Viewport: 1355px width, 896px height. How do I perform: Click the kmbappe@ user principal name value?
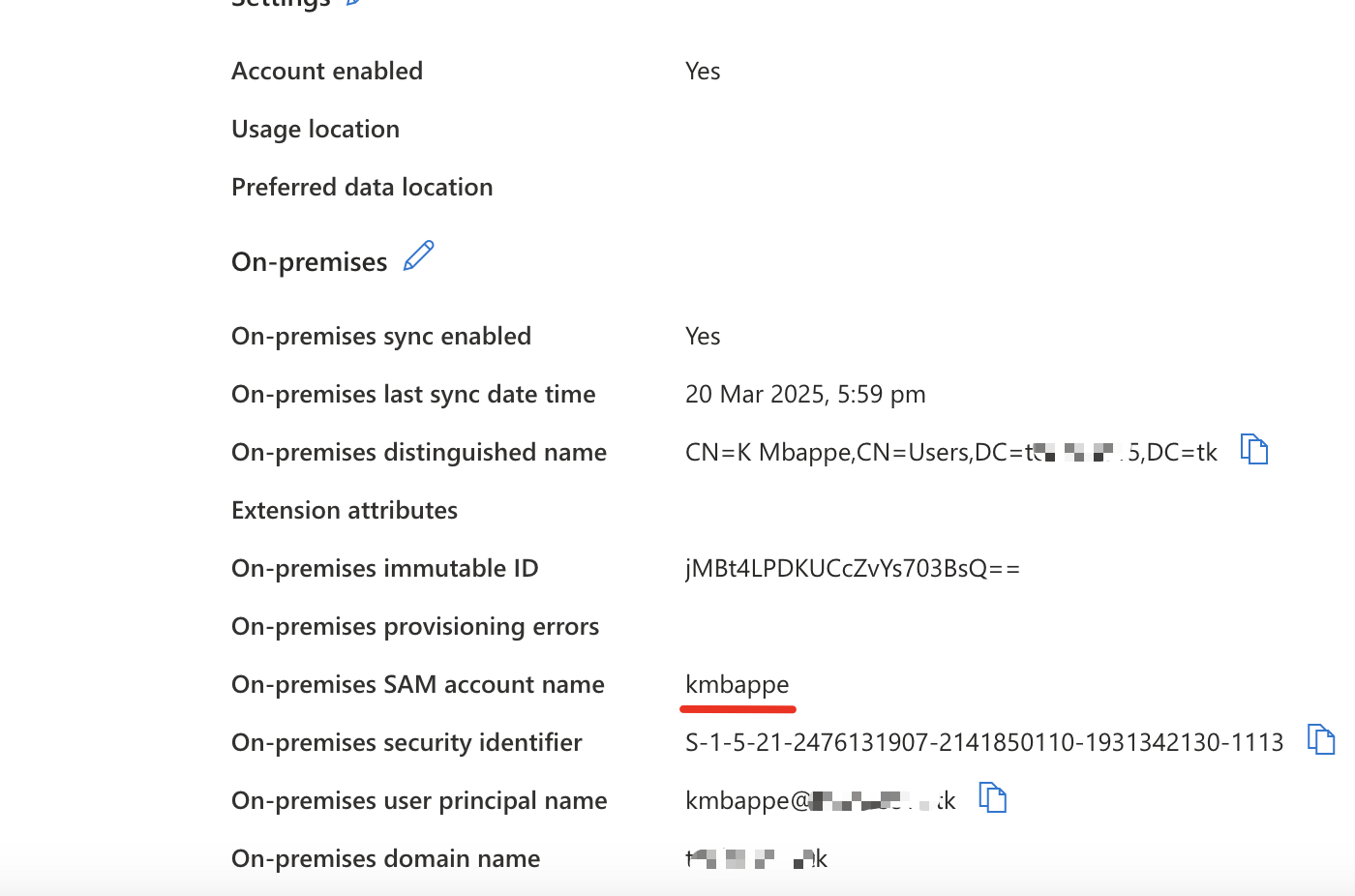click(821, 800)
